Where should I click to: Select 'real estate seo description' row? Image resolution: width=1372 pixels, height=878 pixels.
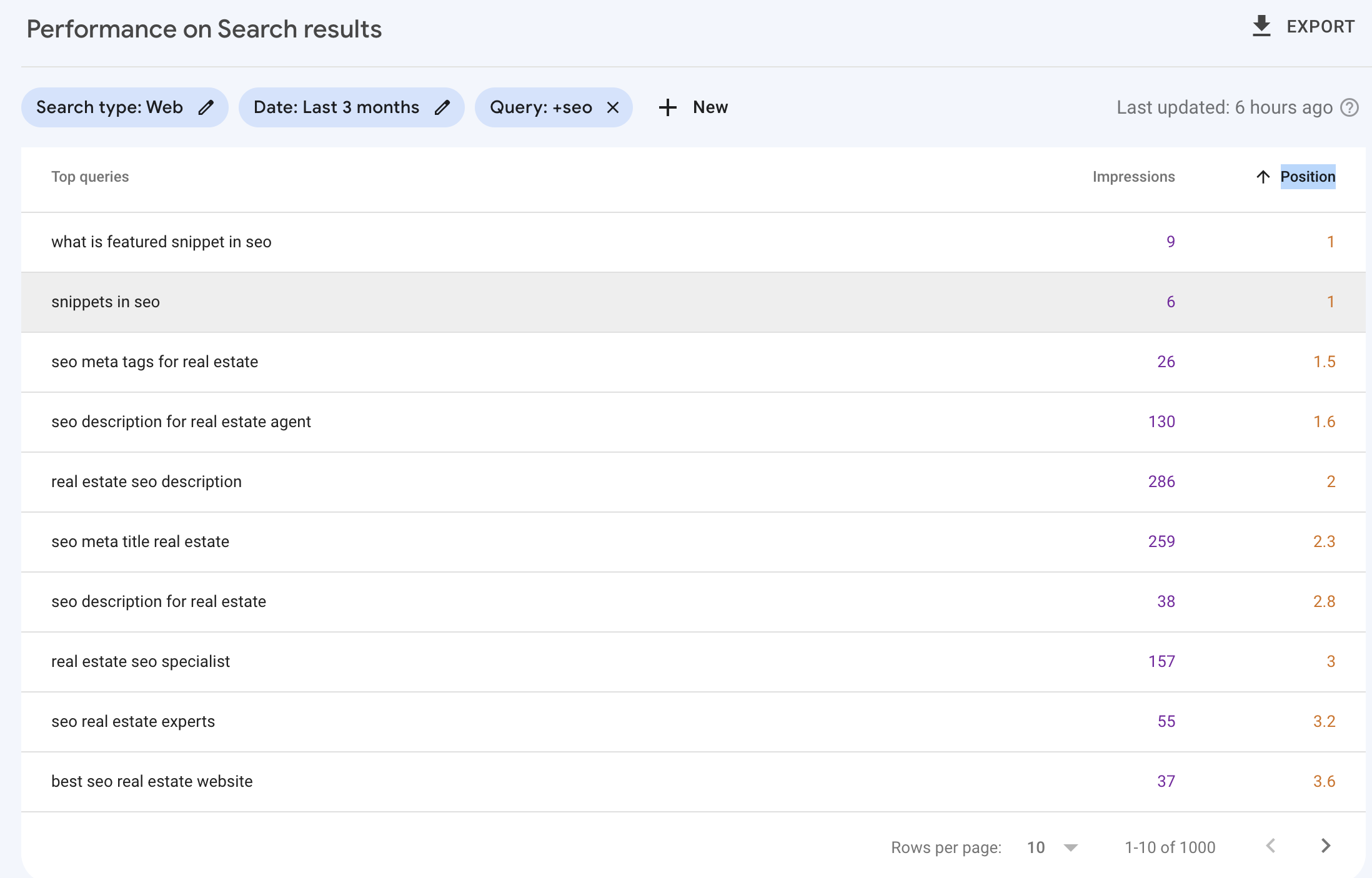click(x=146, y=481)
